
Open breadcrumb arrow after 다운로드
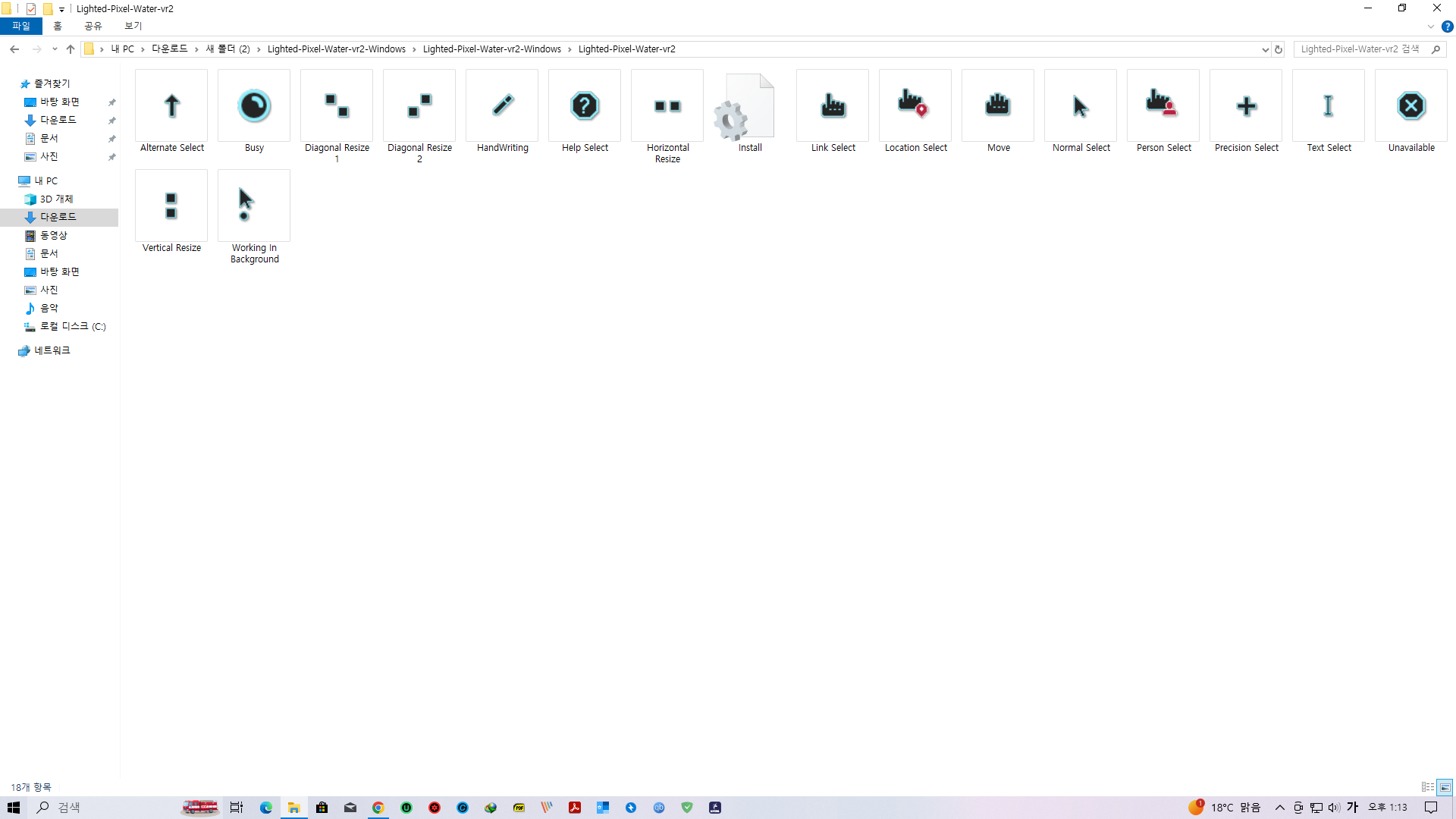196,49
